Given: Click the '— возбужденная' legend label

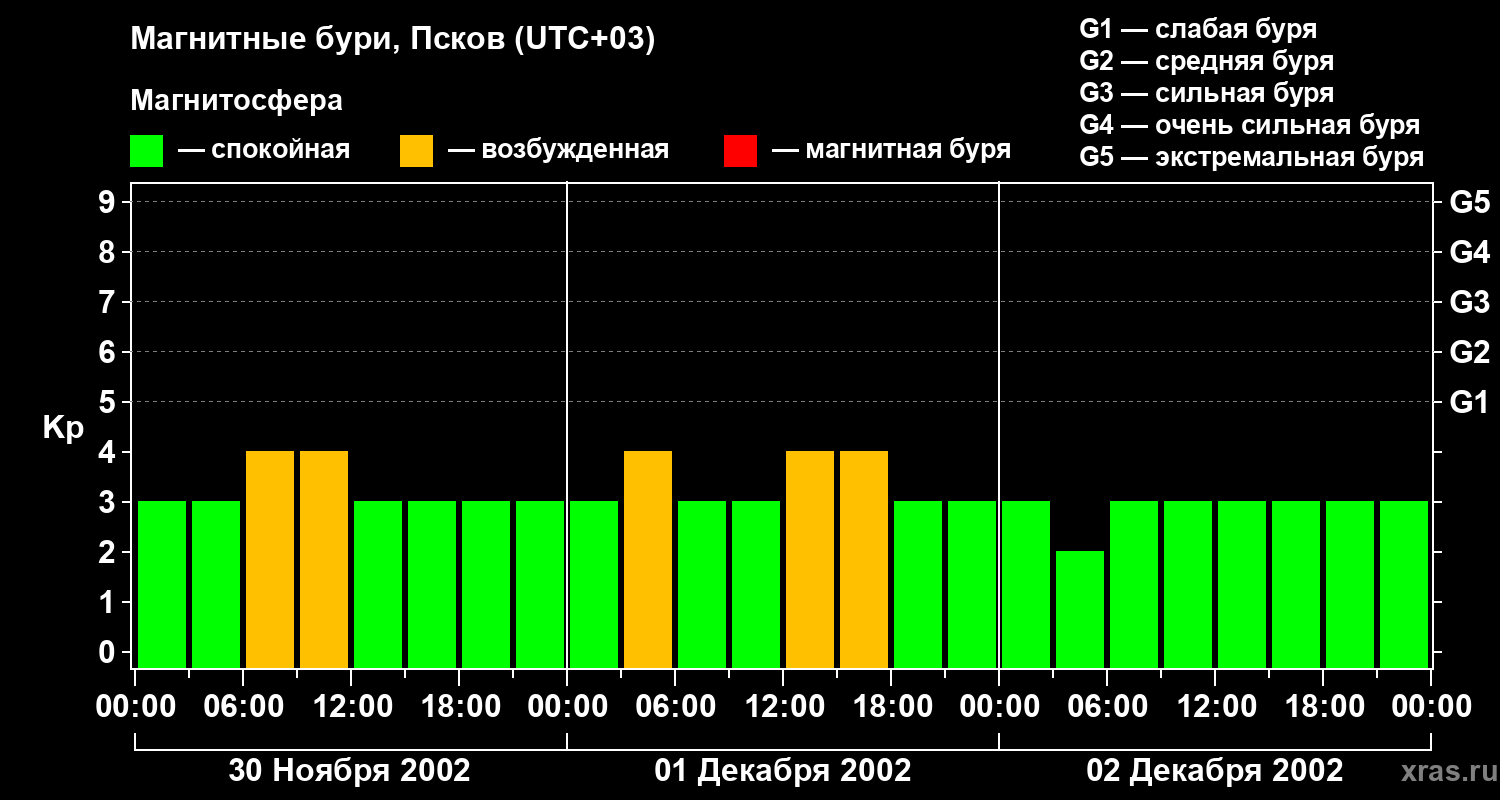Looking at the screenshot, I should click(558, 150).
